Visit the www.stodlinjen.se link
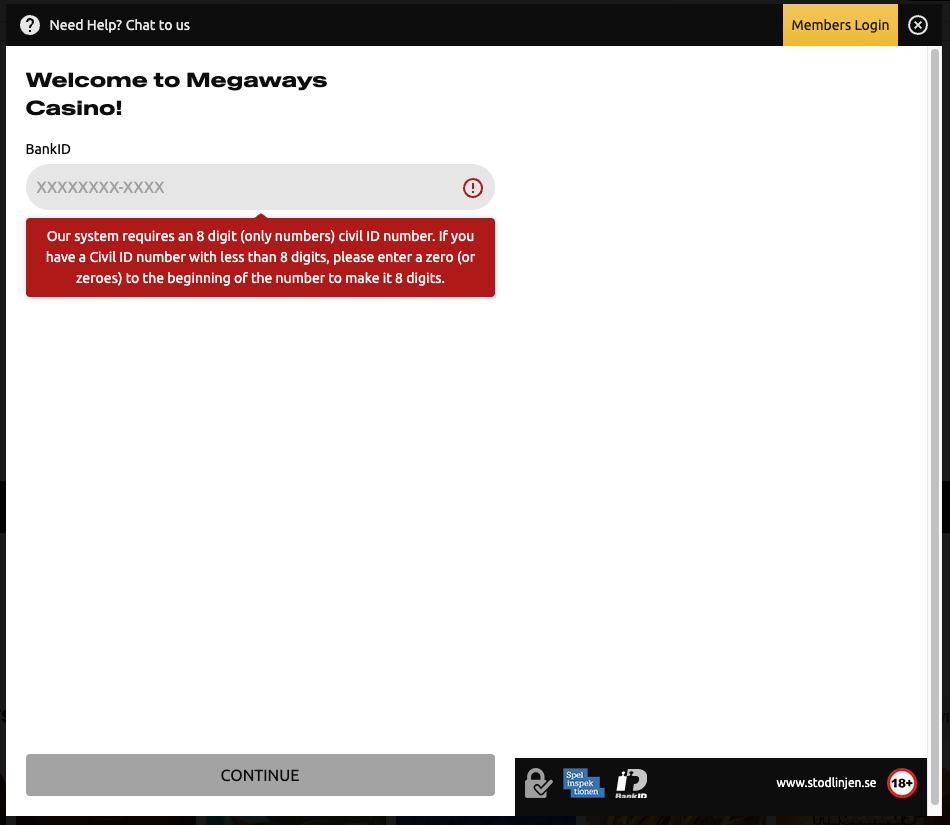Image resolution: width=950 pixels, height=825 pixels. tap(826, 783)
